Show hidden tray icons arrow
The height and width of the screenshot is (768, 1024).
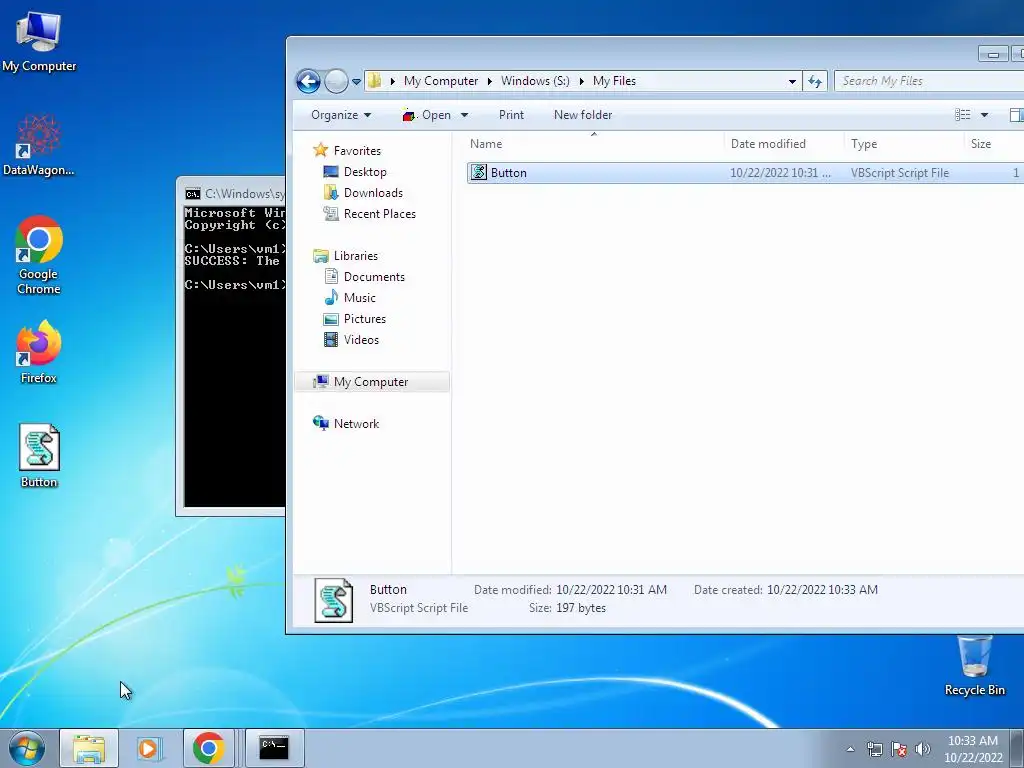[x=850, y=749]
